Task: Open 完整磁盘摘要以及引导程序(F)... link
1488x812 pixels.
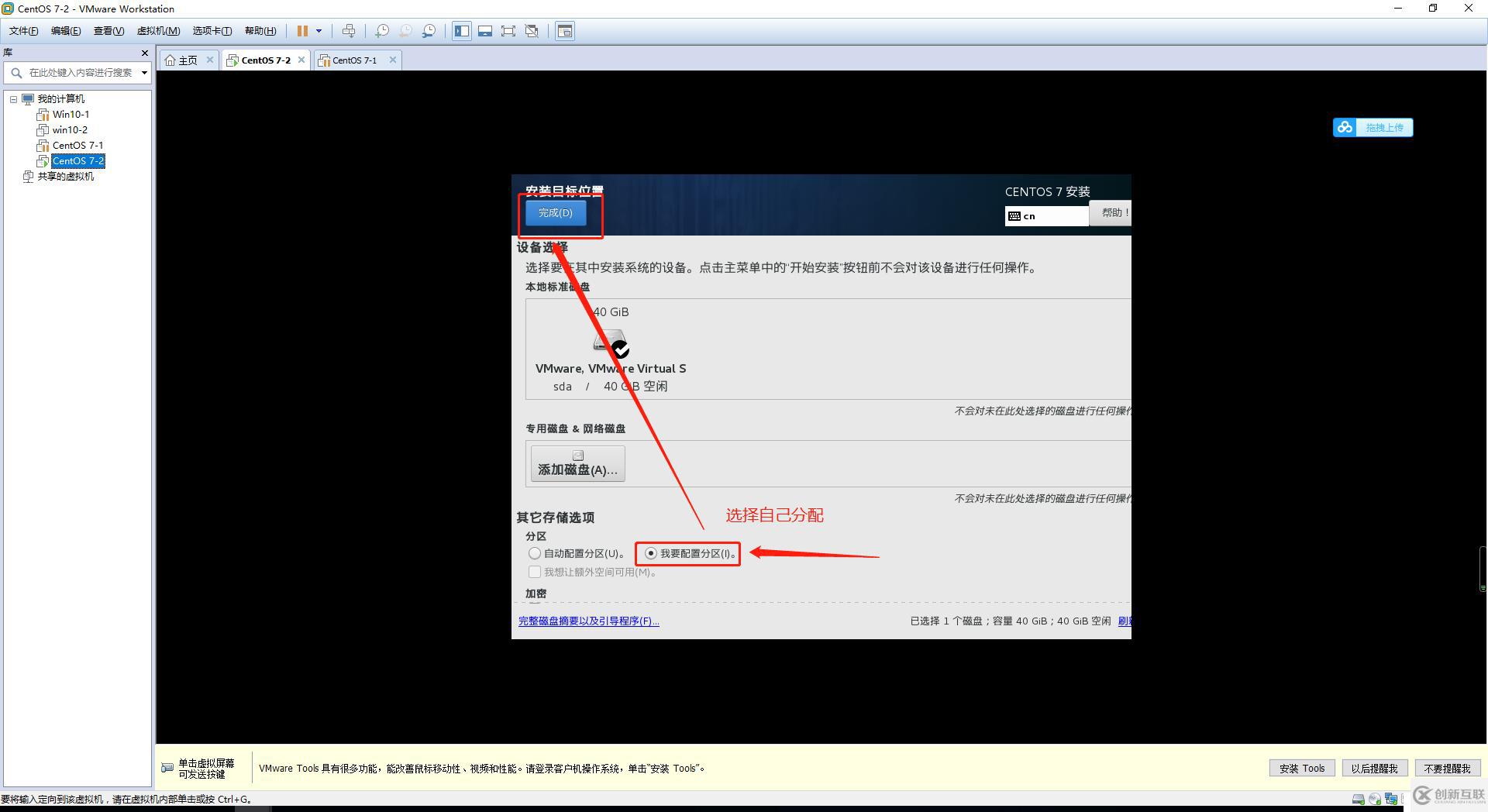Action: pos(589,621)
